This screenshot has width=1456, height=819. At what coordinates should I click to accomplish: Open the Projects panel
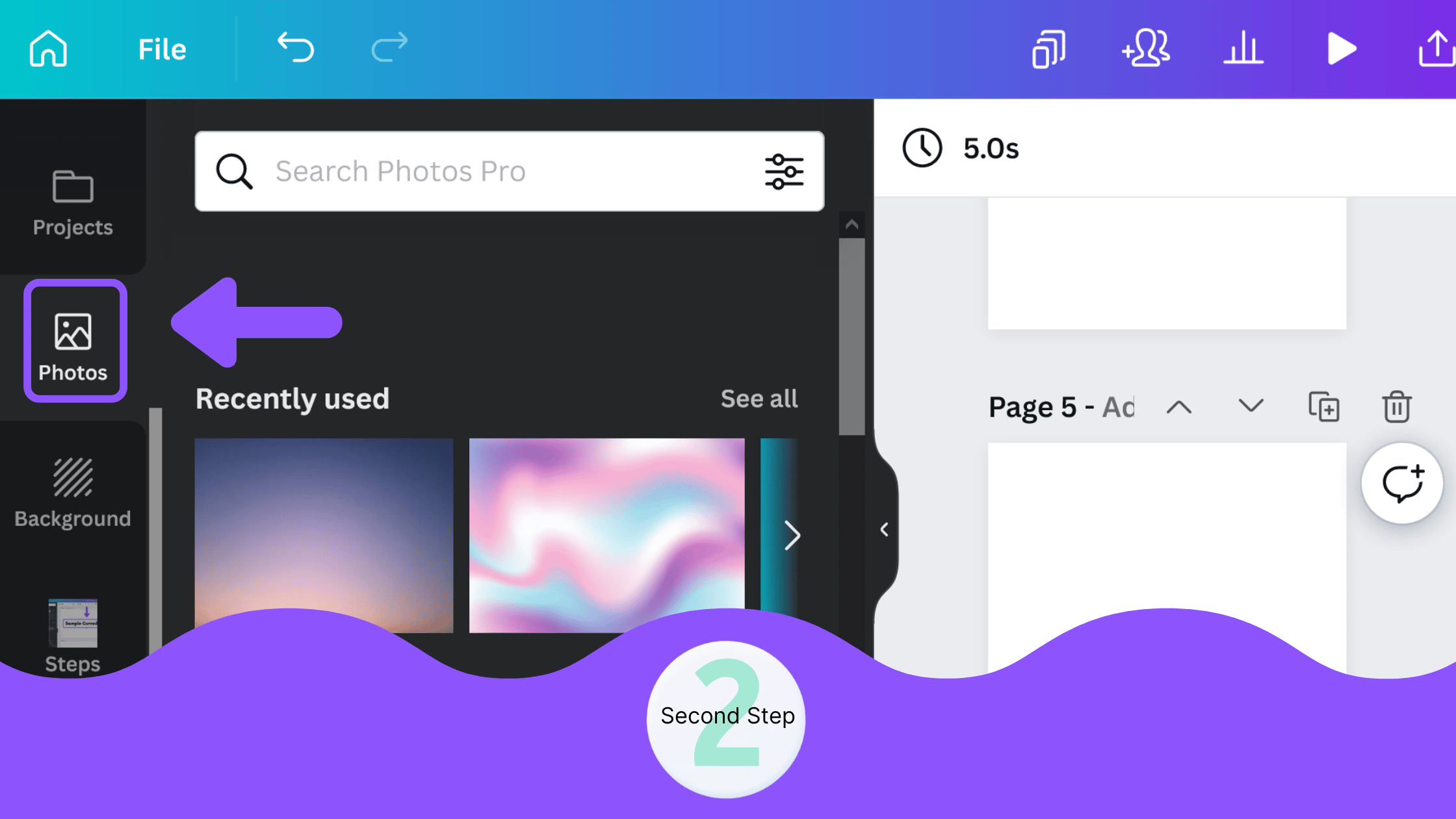click(72, 200)
